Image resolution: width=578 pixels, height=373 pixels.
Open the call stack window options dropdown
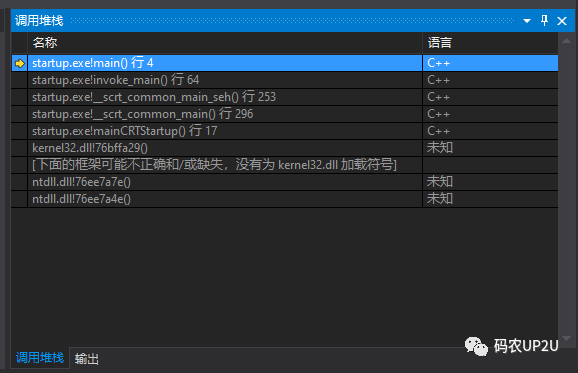tap(527, 21)
